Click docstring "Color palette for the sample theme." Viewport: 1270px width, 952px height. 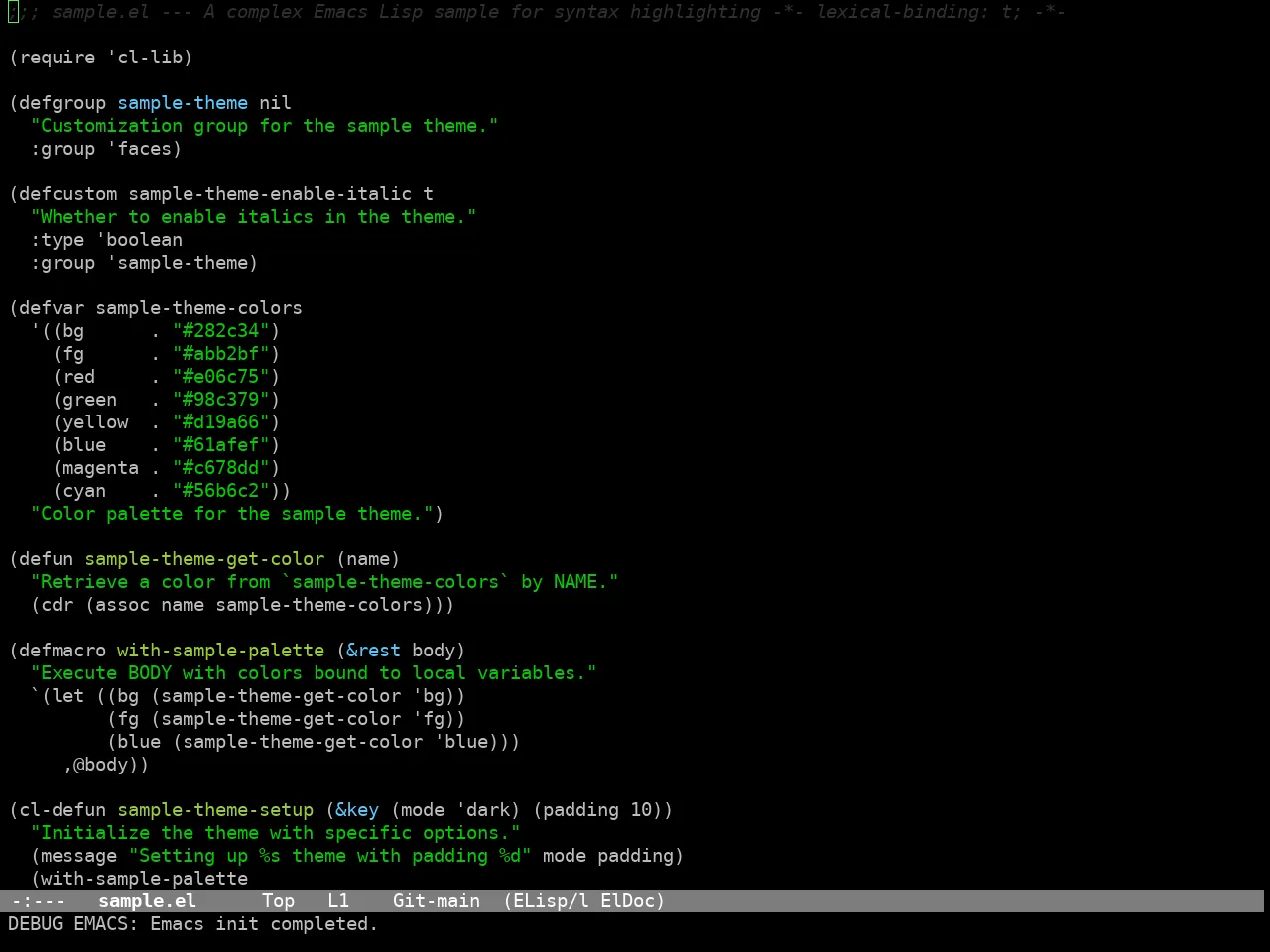click(231, 514)
